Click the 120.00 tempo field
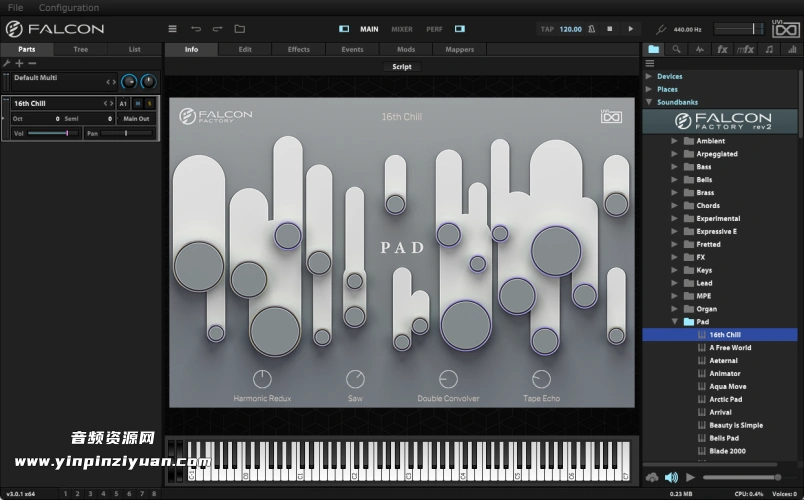 coord(571,29)
